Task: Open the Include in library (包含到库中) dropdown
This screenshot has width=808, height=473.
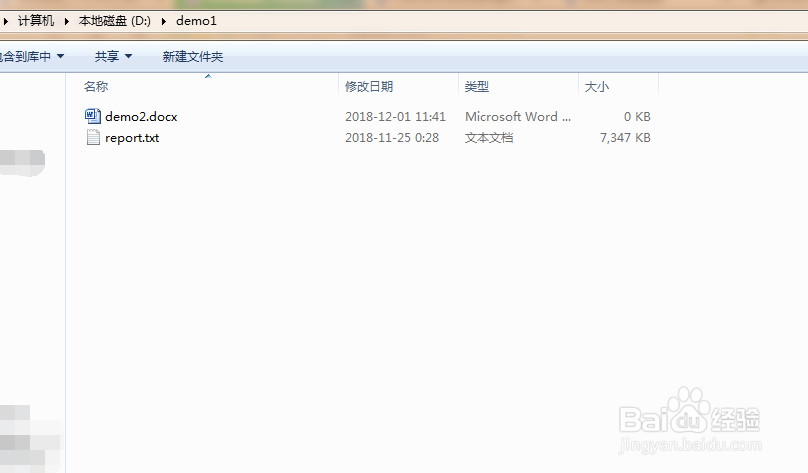Action: click(x=31, y=56)
